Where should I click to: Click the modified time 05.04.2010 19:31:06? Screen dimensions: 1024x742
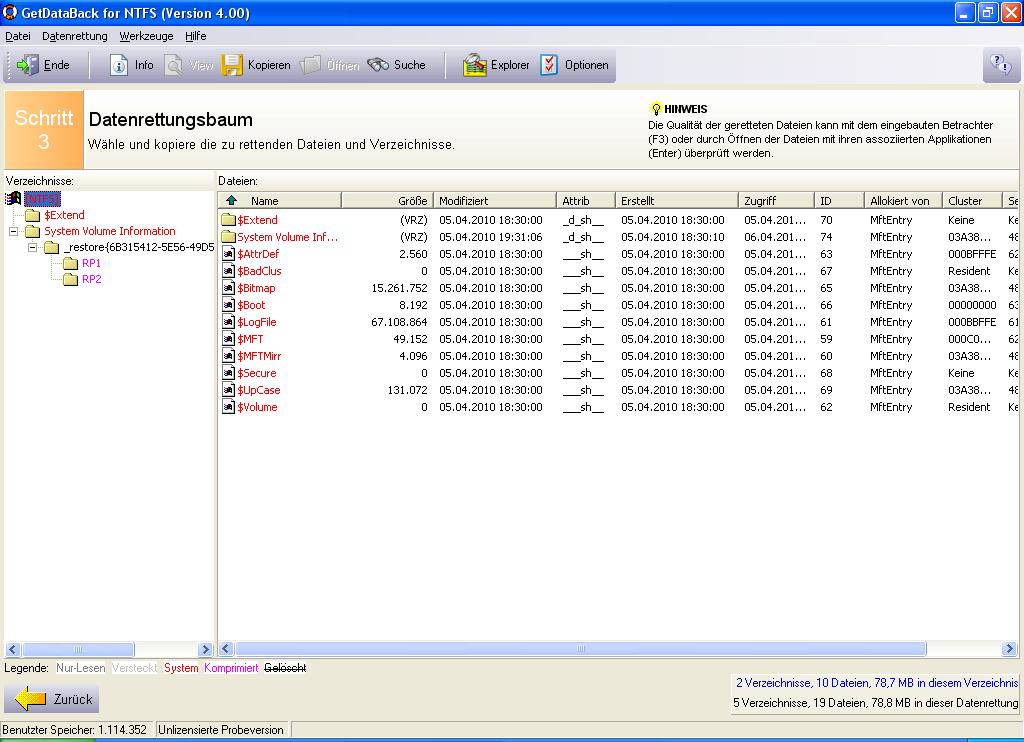(x=490, y=237)
